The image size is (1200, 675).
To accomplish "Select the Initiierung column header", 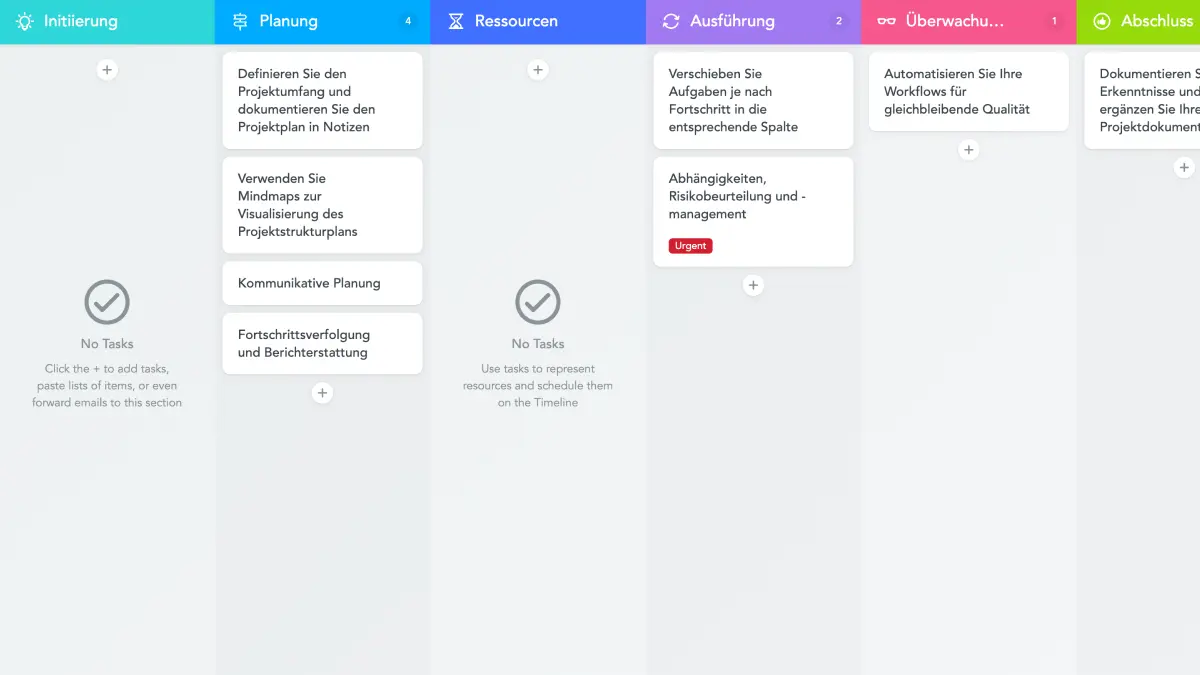I will coord(80,21).
